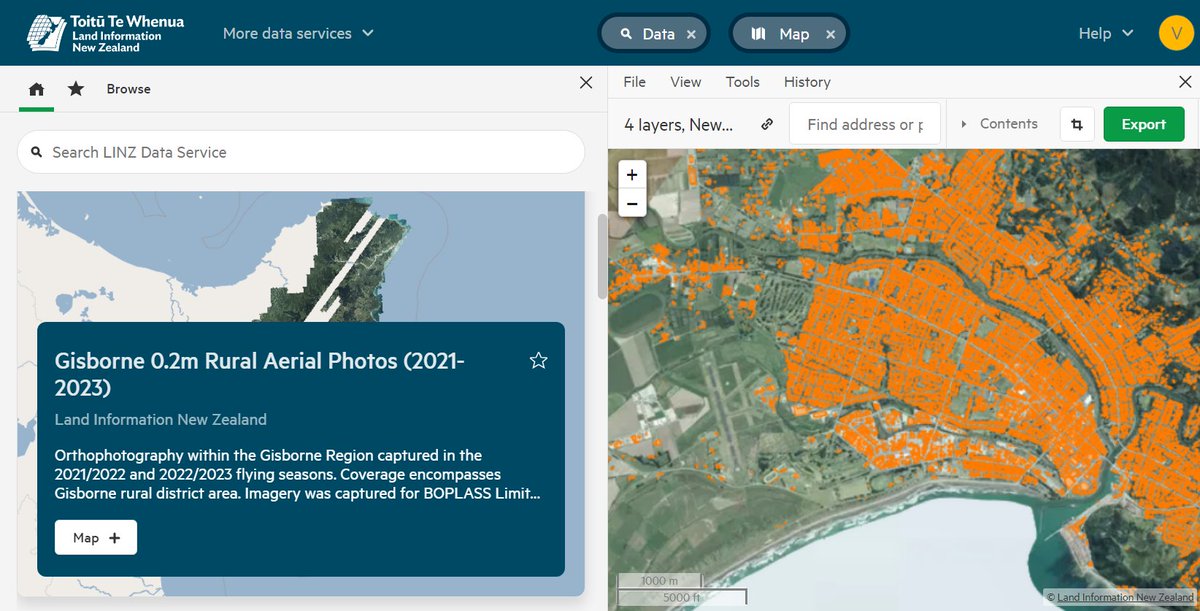Viewport: 1200px width, 611px height.
Task: Open the user avatar V menu
Action: tap(1175, 33)
